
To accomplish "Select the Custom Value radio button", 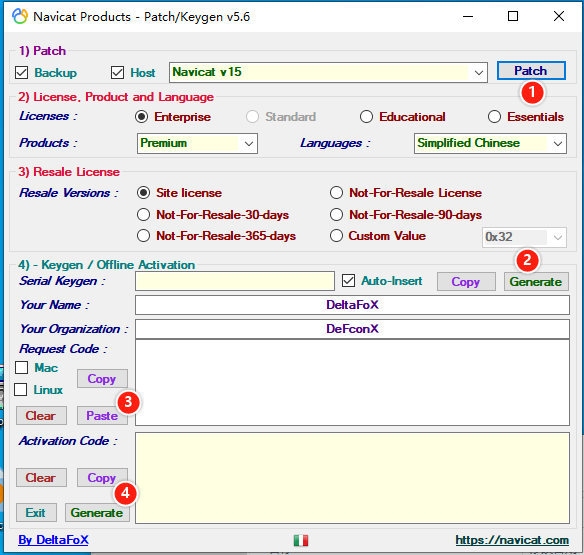I will [x=336, y=236].
